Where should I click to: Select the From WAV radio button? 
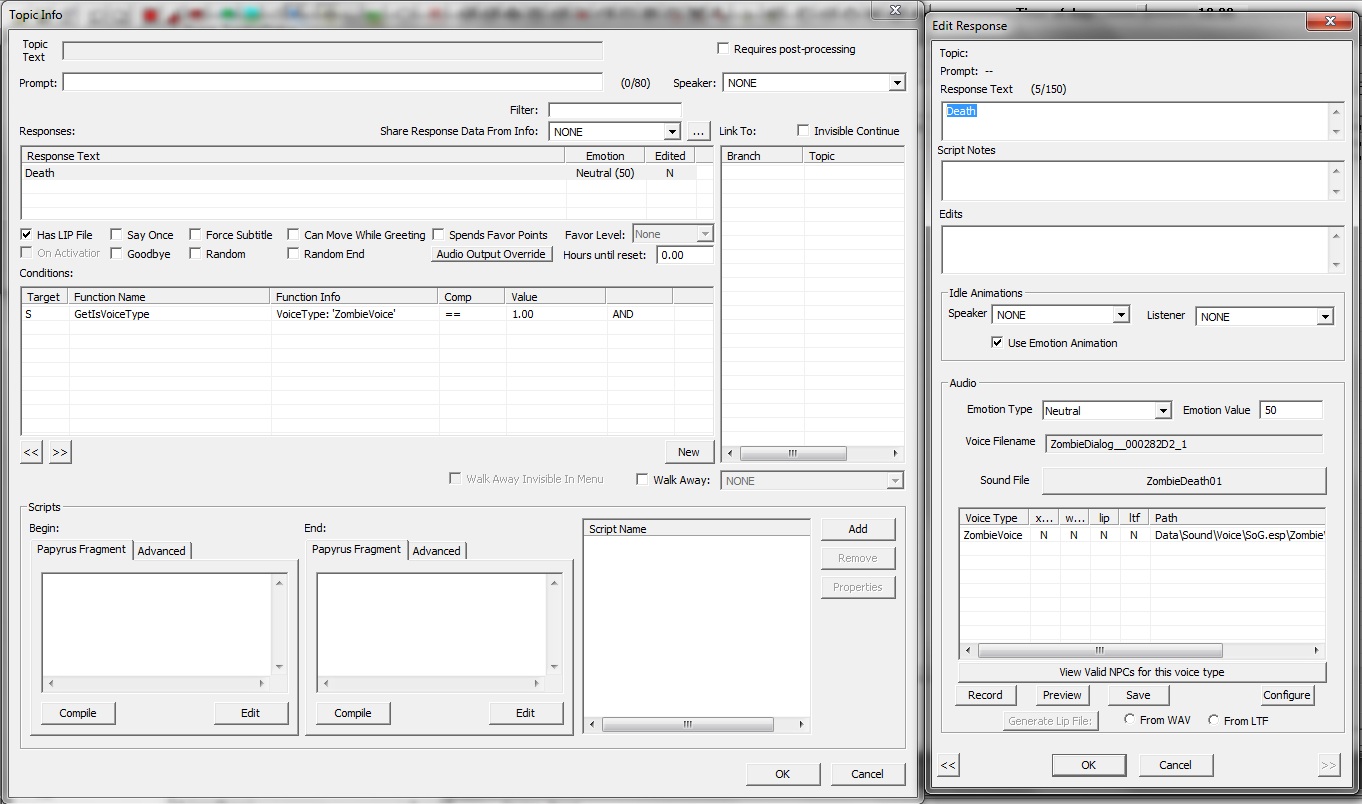point(1130,720)
